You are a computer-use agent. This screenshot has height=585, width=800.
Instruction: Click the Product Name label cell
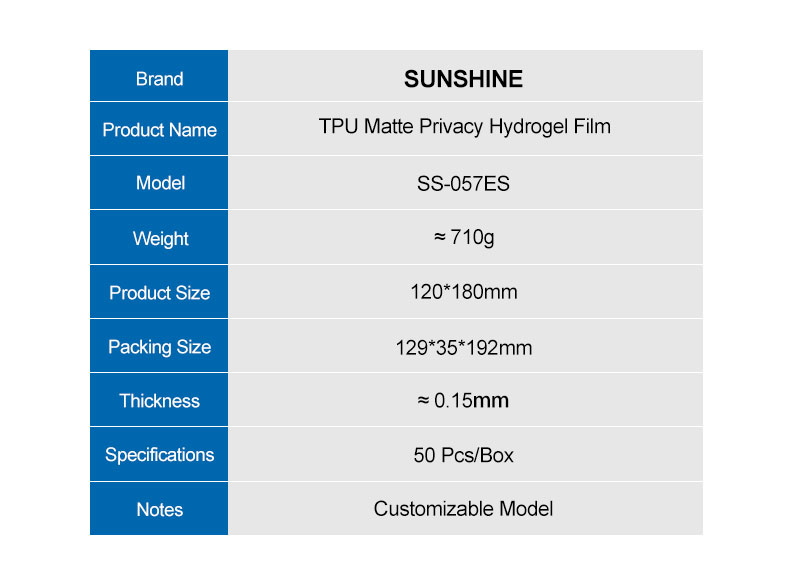159,130
